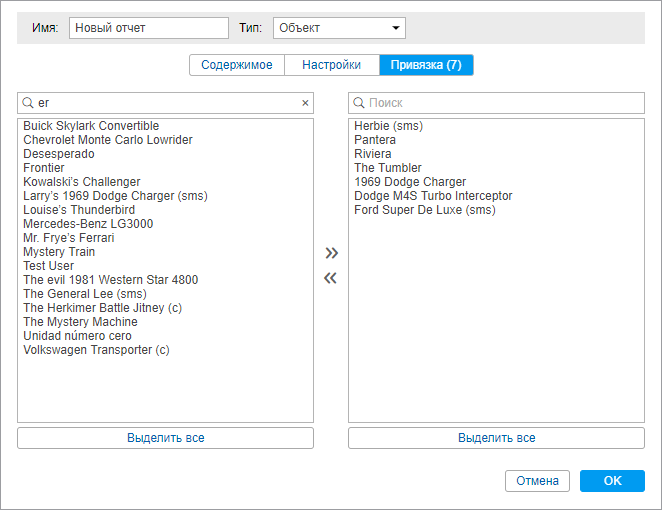Image resolution: width=662 pixels, height=510 pixels.
Task: Click the magnifier icon in left search box
Action: (28, 103)
